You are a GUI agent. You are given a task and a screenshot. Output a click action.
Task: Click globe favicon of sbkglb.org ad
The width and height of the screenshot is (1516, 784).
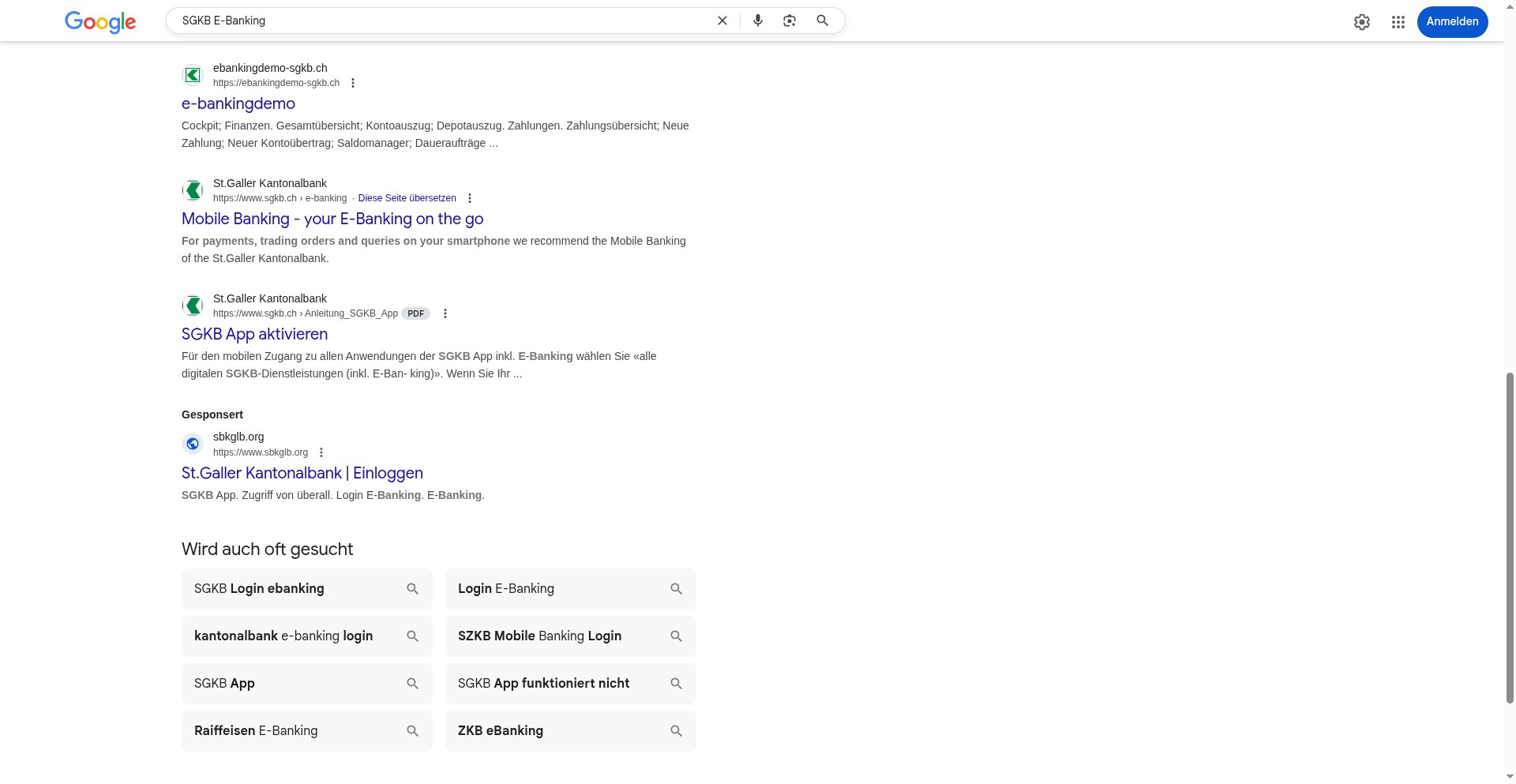tap(193, 444)
